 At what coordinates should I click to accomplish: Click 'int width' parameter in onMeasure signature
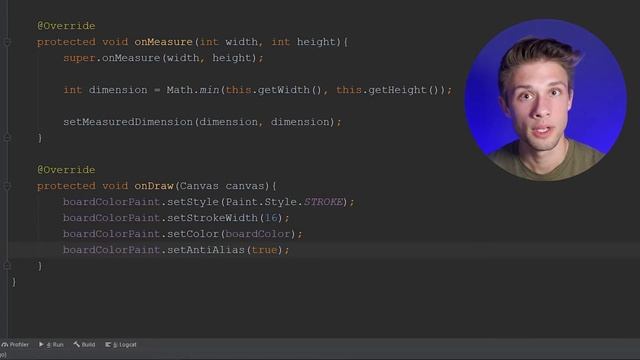coord(229,42)
